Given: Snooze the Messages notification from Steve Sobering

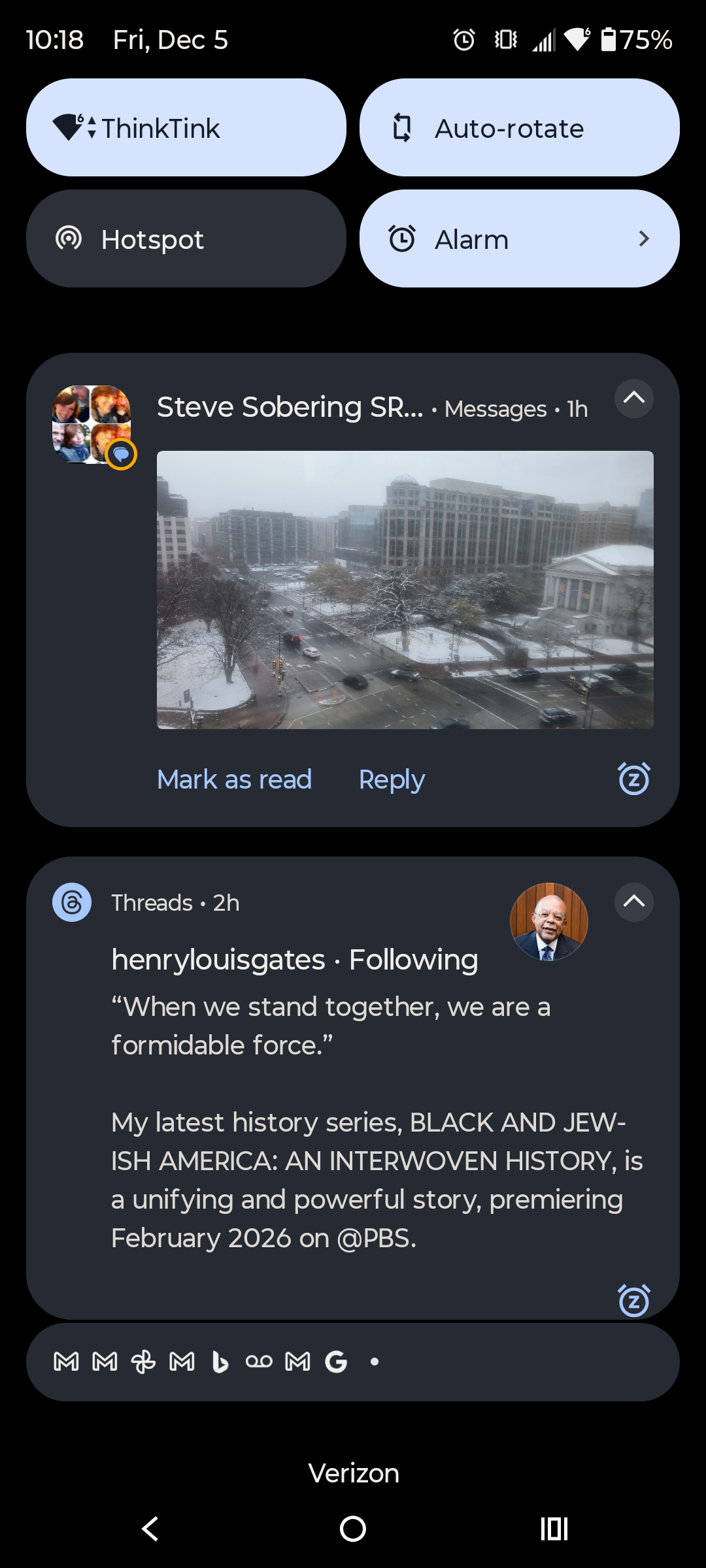Looking at the screenshot, I should coord(633,779).
